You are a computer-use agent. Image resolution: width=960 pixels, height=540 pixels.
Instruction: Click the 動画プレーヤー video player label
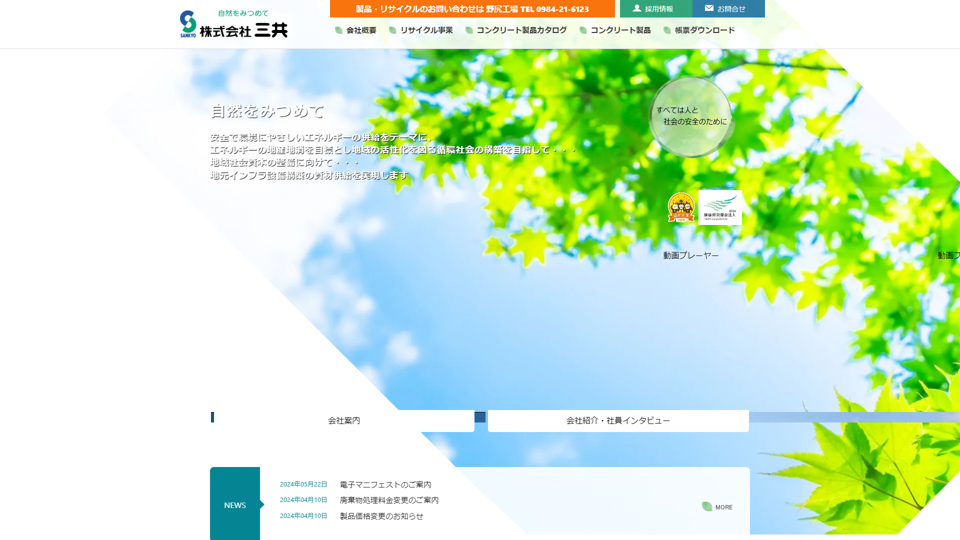click(x=691, y=256)
